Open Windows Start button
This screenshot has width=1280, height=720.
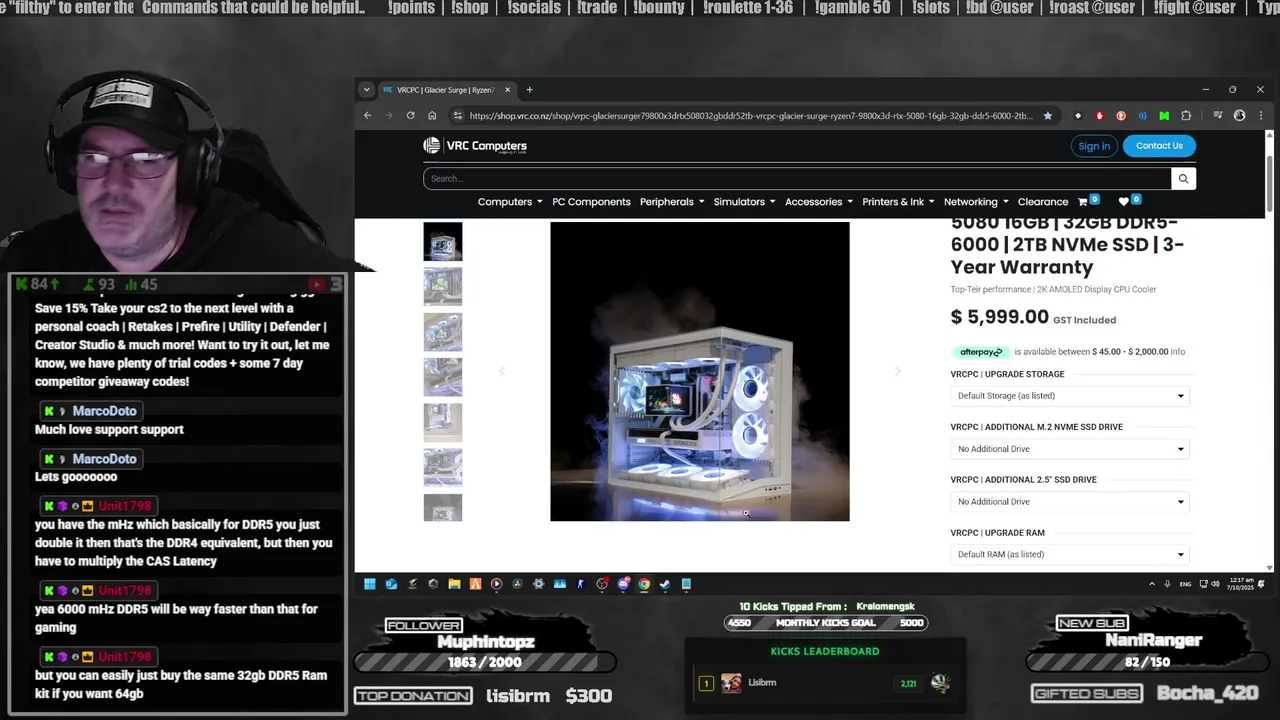pyautogui.click(x=369, y=584)
